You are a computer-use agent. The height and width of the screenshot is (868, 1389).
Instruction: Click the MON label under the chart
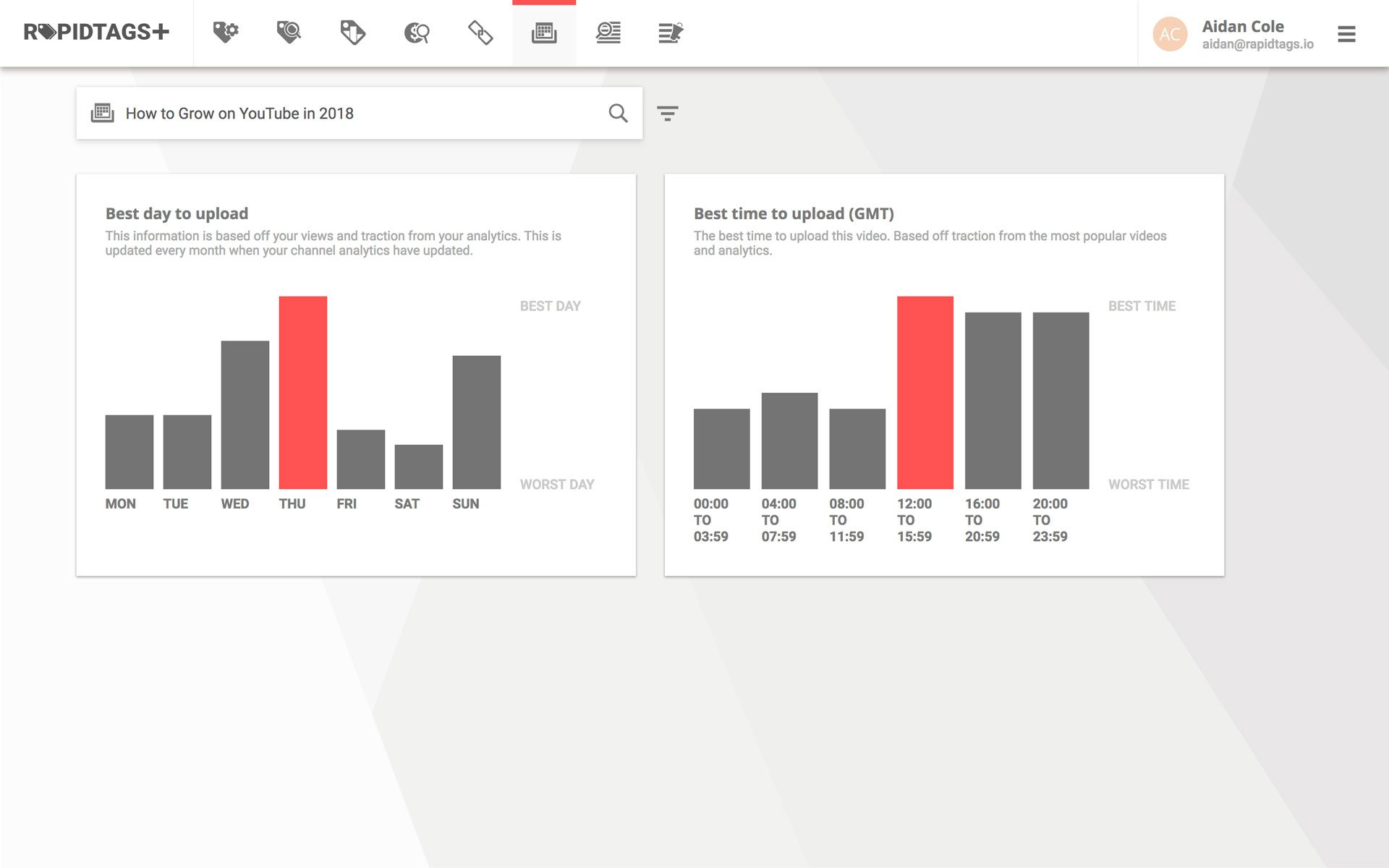[x=121, y=504]
